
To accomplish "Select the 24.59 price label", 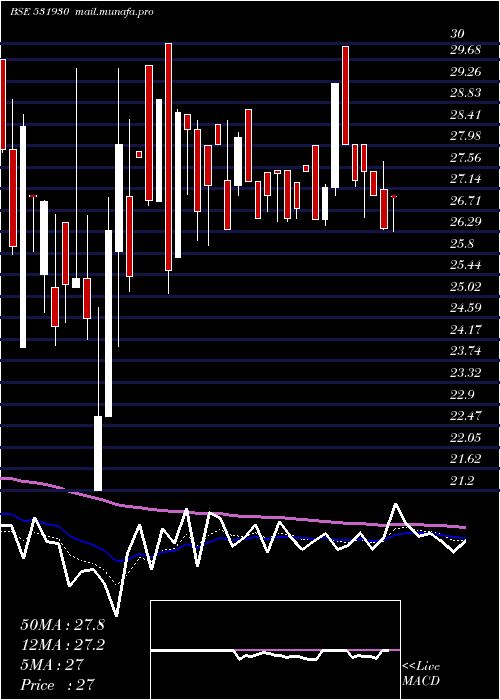I will [x=465, y=308].
